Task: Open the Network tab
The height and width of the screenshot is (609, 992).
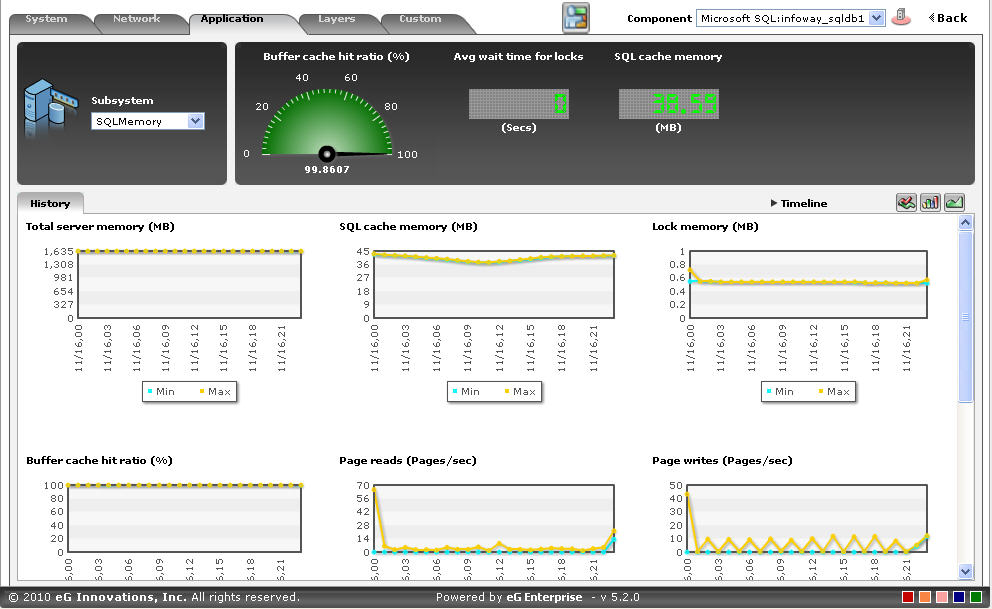Action: click(x=137, y=19)
